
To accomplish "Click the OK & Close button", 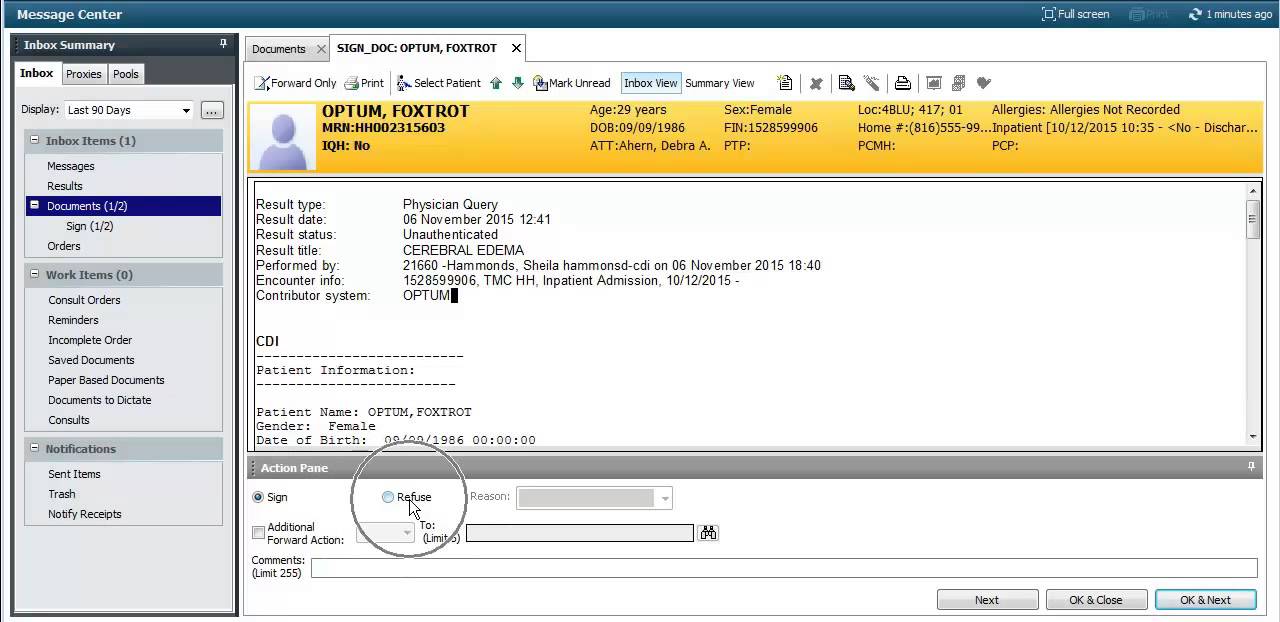I will (1096, 600).
